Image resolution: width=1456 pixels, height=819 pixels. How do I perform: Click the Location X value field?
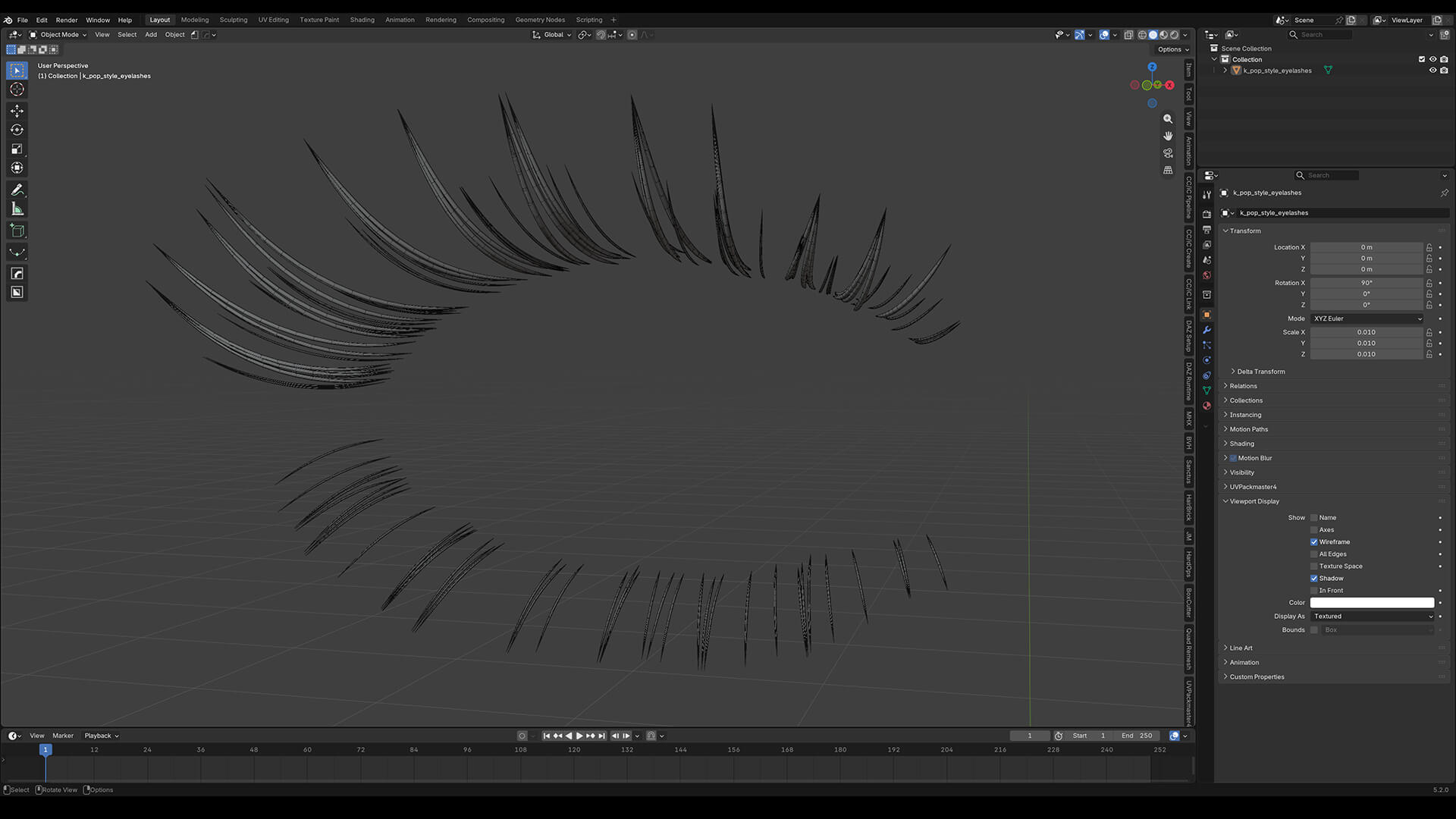point(1367,247)
